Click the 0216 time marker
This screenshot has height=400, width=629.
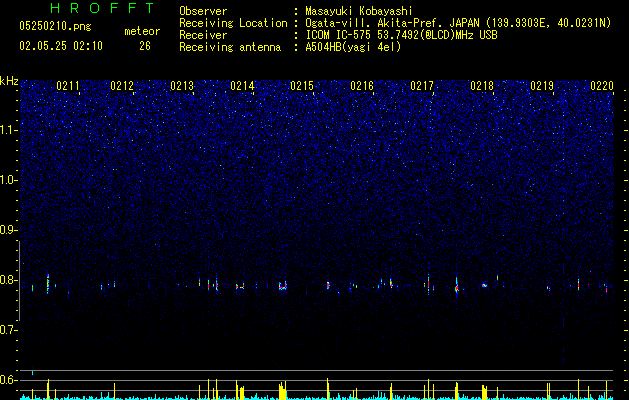(362, 86)
